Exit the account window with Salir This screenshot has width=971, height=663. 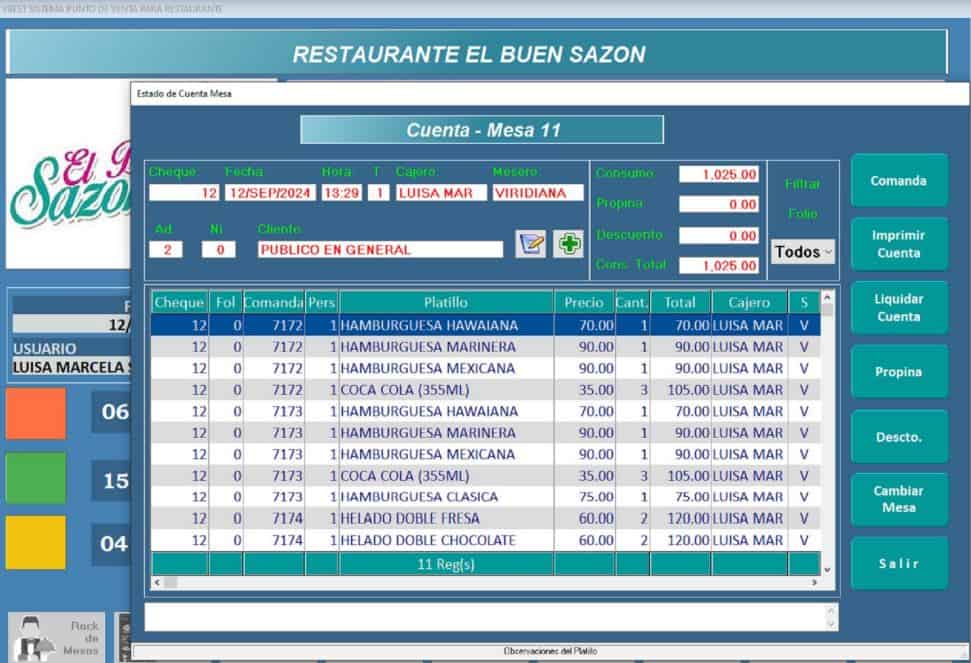click(x=898, y=564)
